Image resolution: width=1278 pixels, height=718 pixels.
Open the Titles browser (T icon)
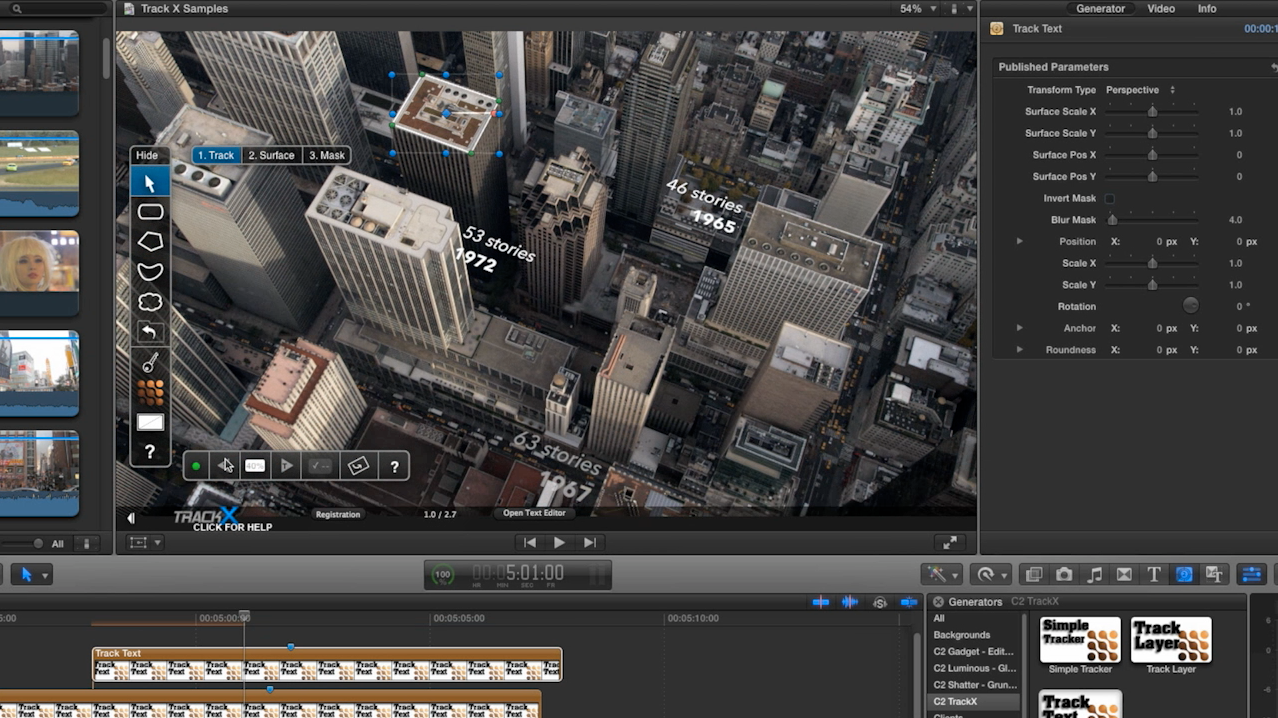pos(1154,574)
